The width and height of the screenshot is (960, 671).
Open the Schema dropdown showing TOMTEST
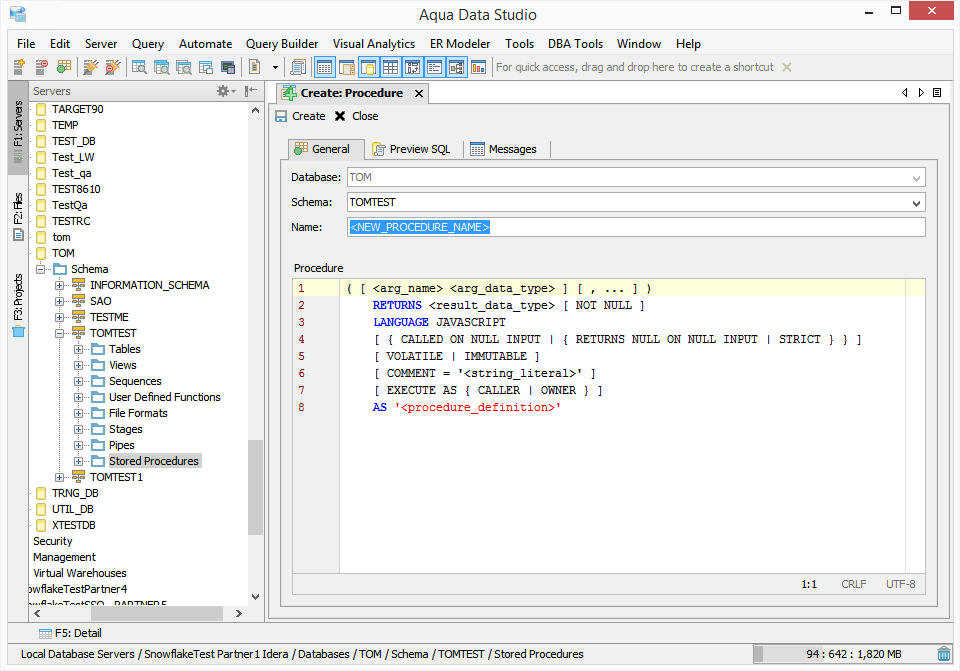(x=916, y=203)
